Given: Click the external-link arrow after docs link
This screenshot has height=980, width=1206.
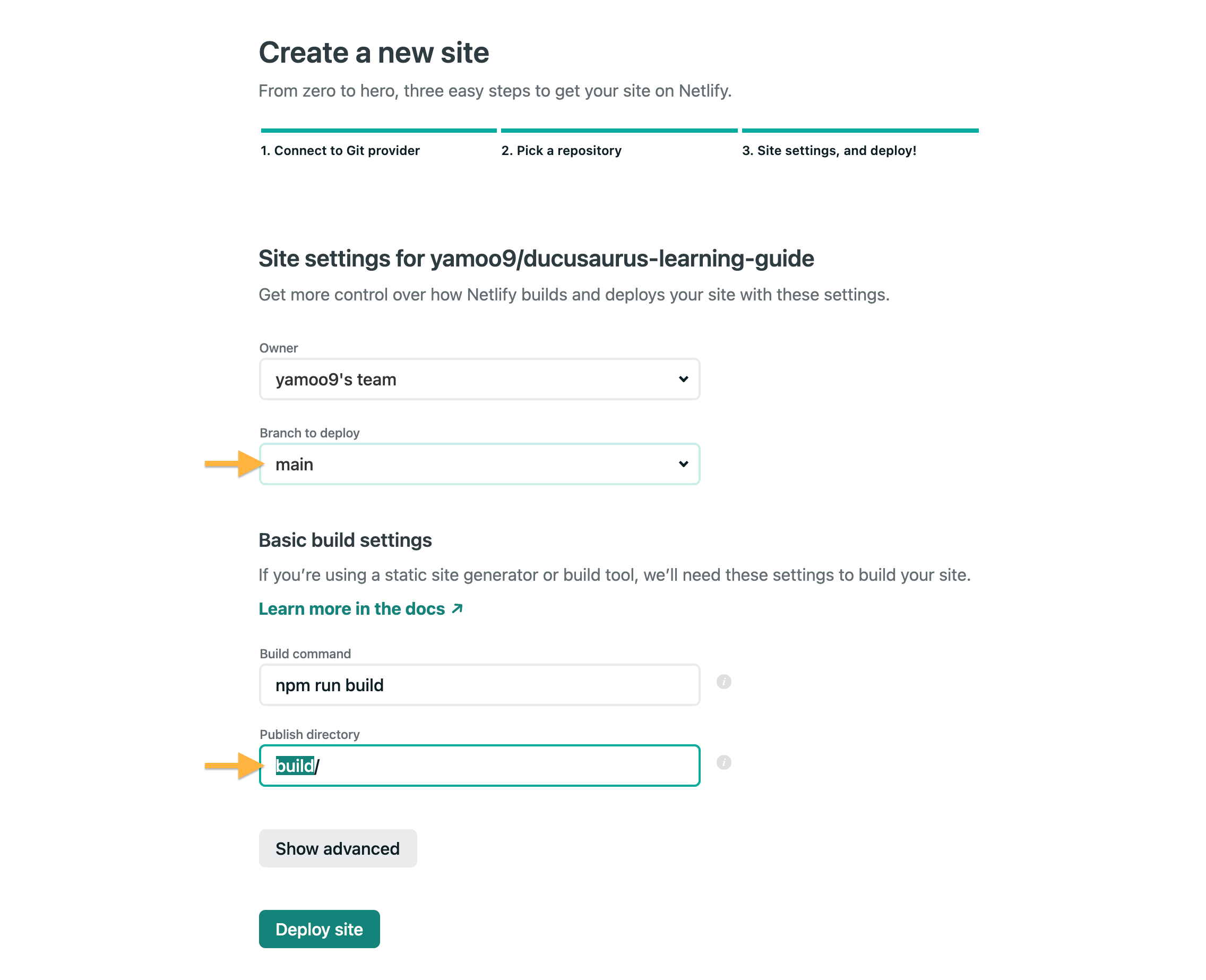Looking at the screenshot, I should [457, 608].
